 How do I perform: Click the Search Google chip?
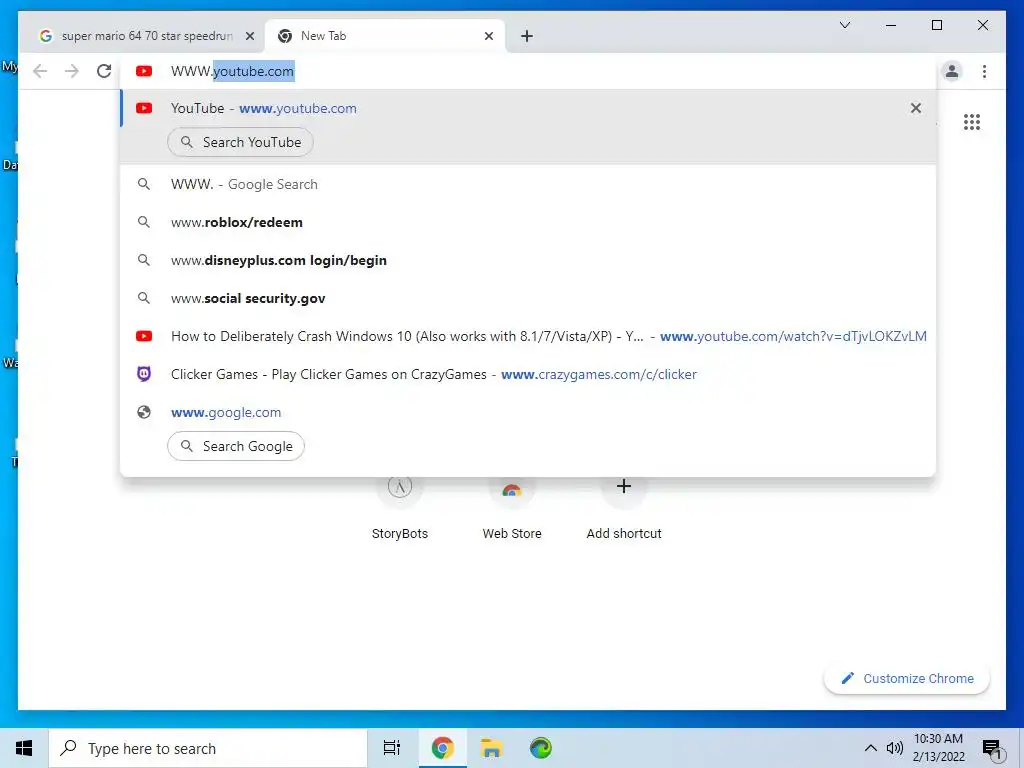point(236,446)
